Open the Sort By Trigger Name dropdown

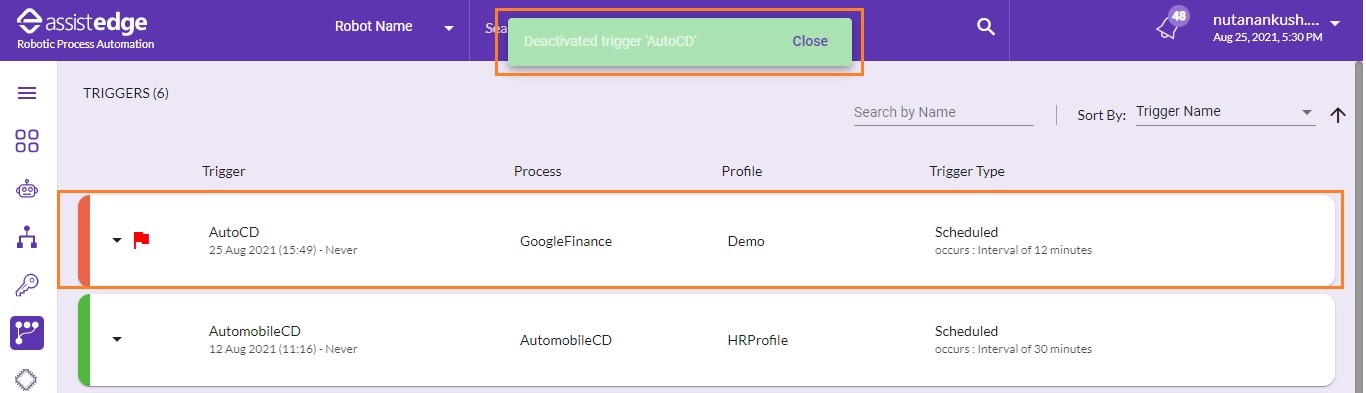tap(1225, 112)
